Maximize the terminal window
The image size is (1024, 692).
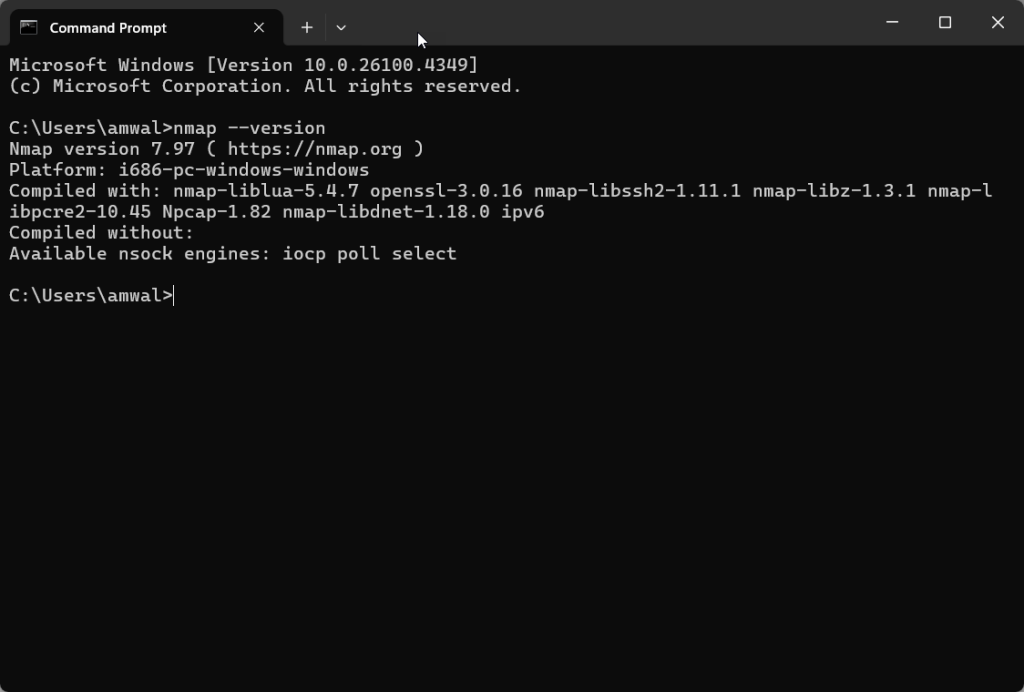(945, 23)
